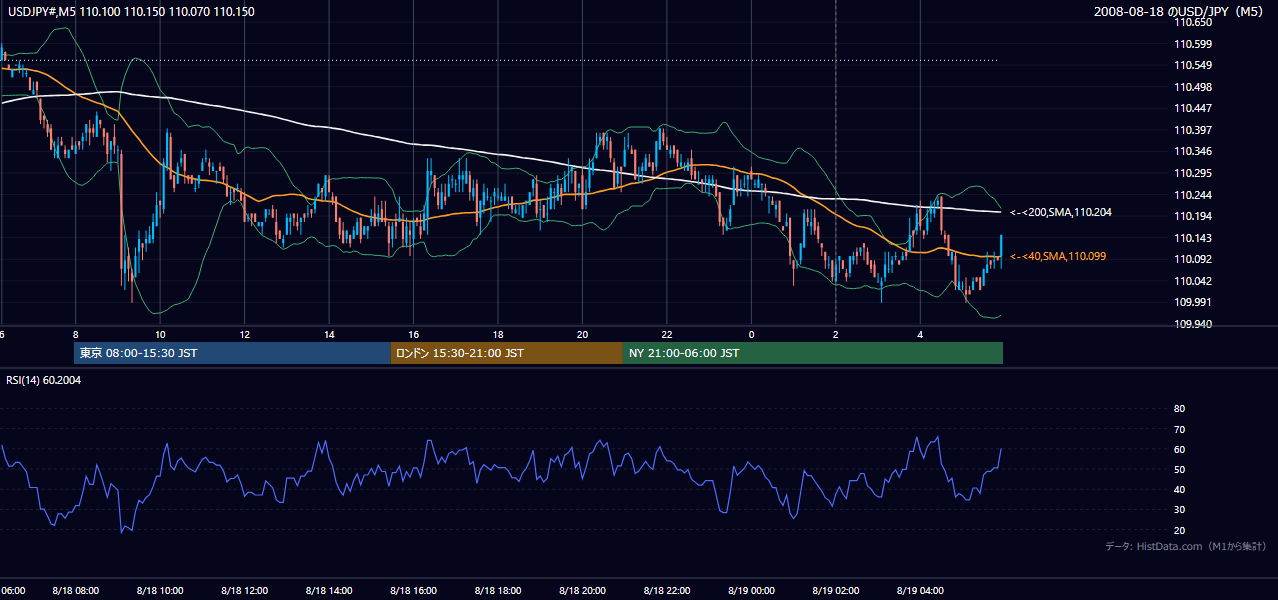Viewport: 1278px width, 600px height.
Task: Click price axis value 109.991
Action: point(1195,302)
